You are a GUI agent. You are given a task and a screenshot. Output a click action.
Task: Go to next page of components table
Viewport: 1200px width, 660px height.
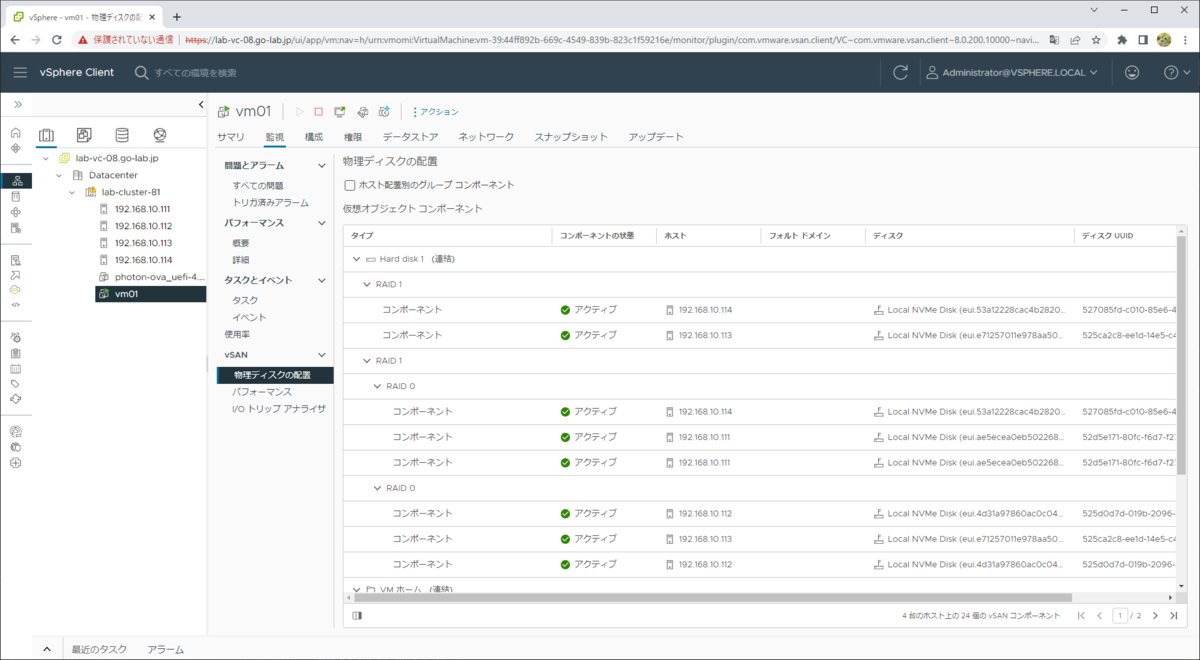tap(1155, 616)
